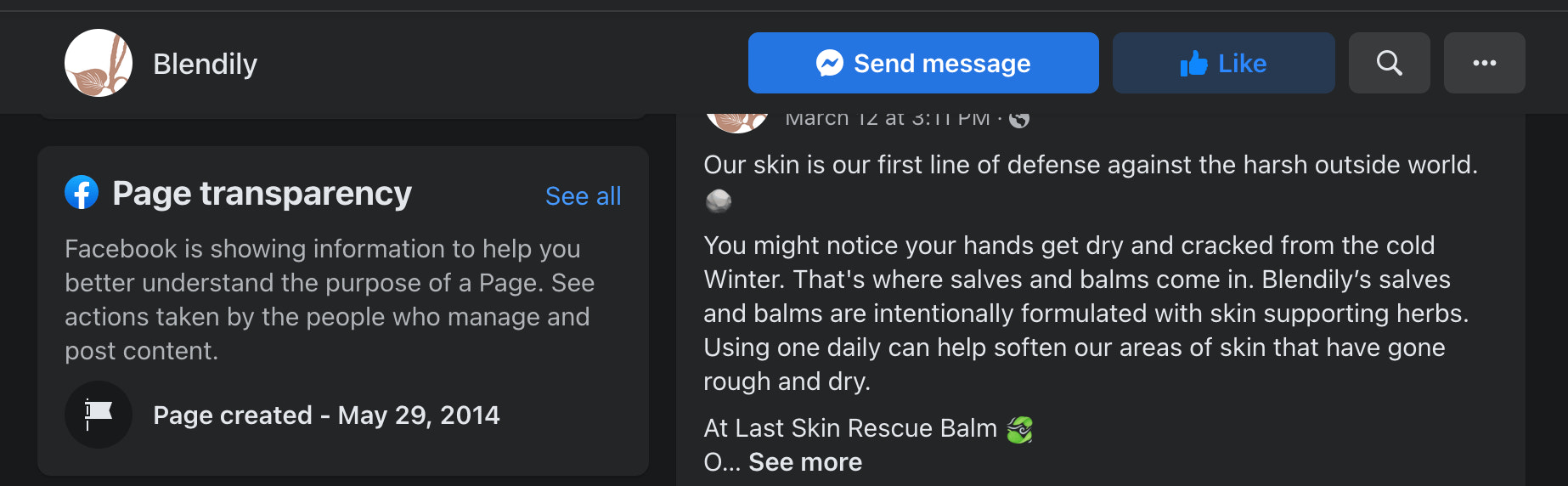1568x486 pixels.
Task: Search within the Blendily page
Action: click(x=1389, y=63)
